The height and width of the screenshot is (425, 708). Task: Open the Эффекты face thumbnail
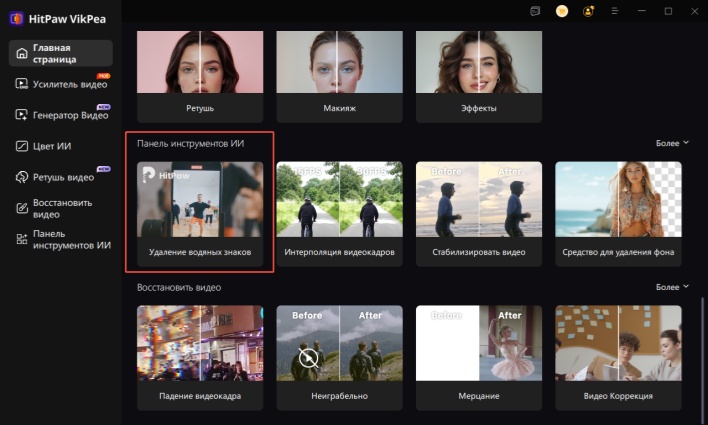[x=479, y=62]
